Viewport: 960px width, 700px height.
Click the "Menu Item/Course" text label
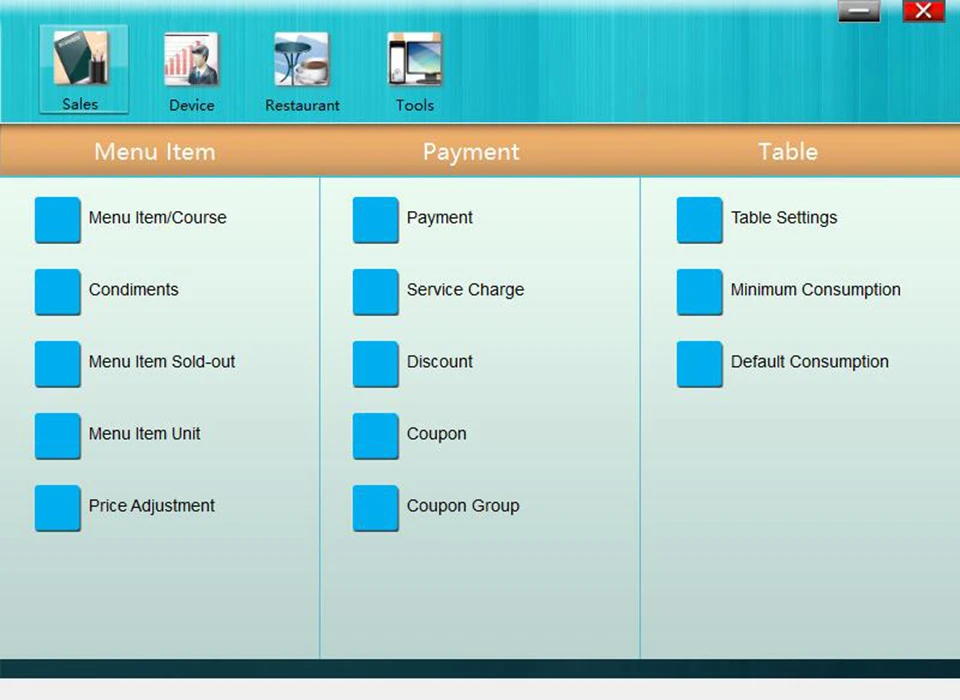point(157,217)
